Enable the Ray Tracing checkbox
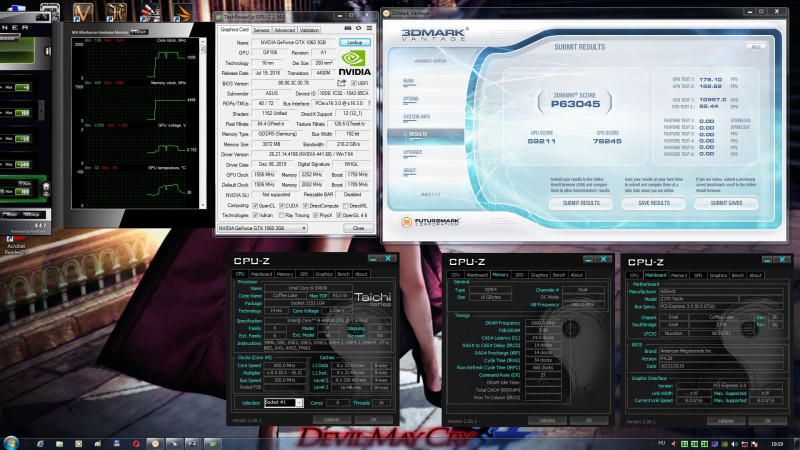The image size is (800, 450). pyautogui.click(x=282, y=215)
